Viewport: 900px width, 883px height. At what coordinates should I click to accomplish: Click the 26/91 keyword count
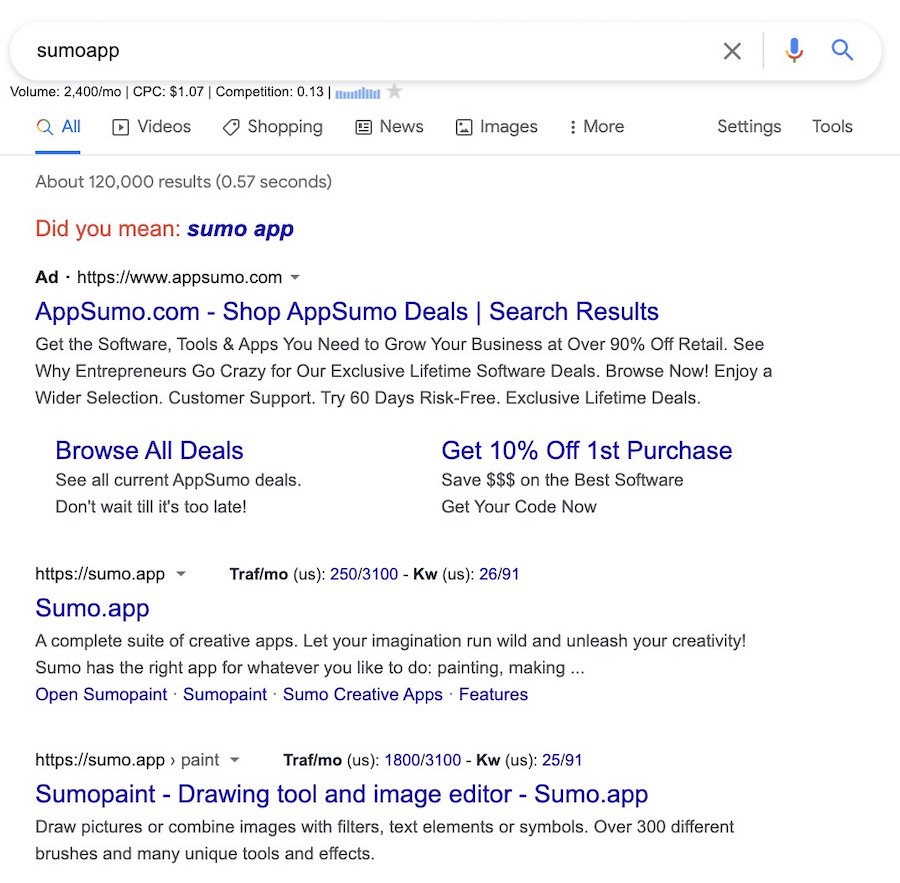(x=499, y=574)
